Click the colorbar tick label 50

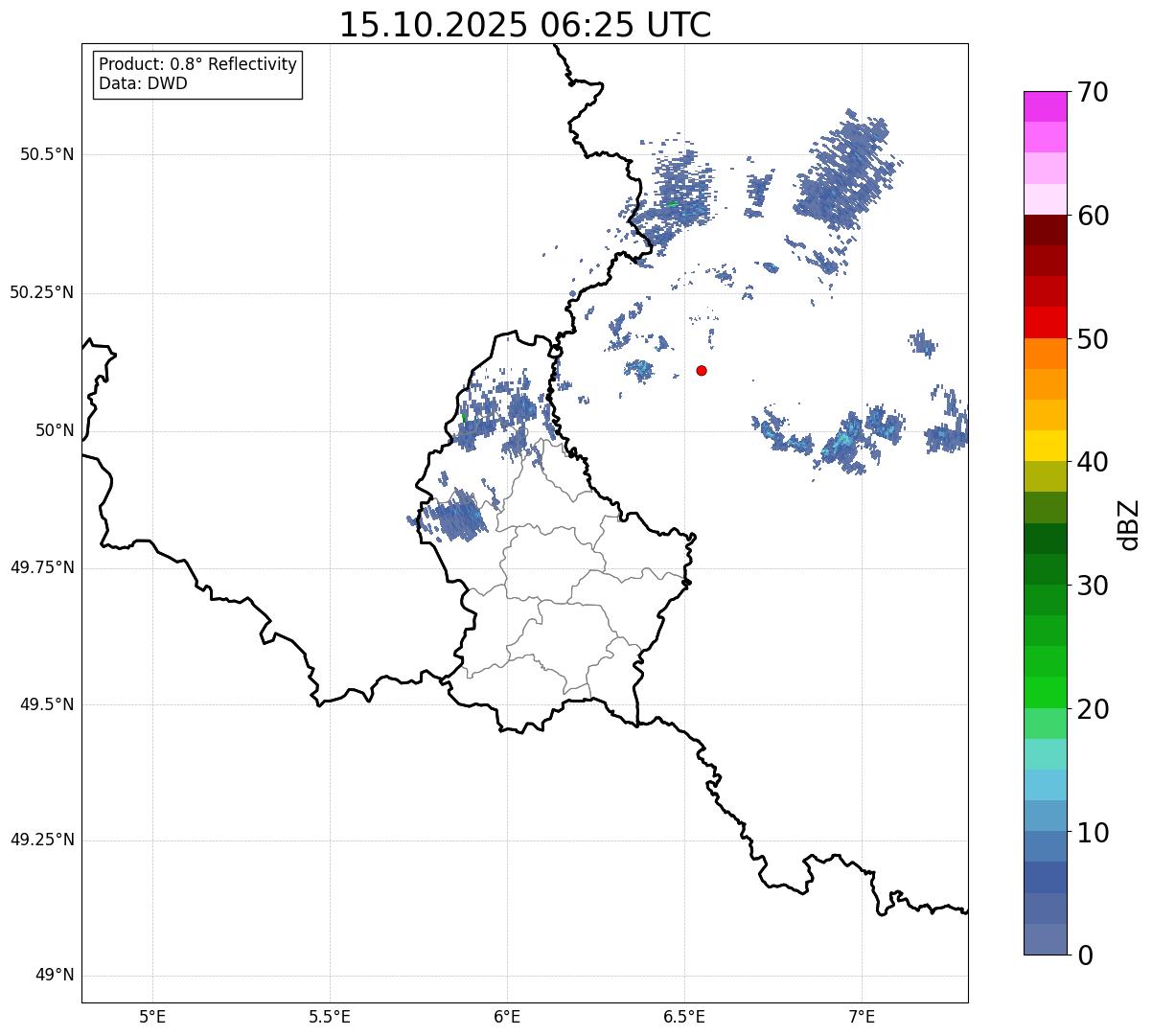click(1093, 339)
